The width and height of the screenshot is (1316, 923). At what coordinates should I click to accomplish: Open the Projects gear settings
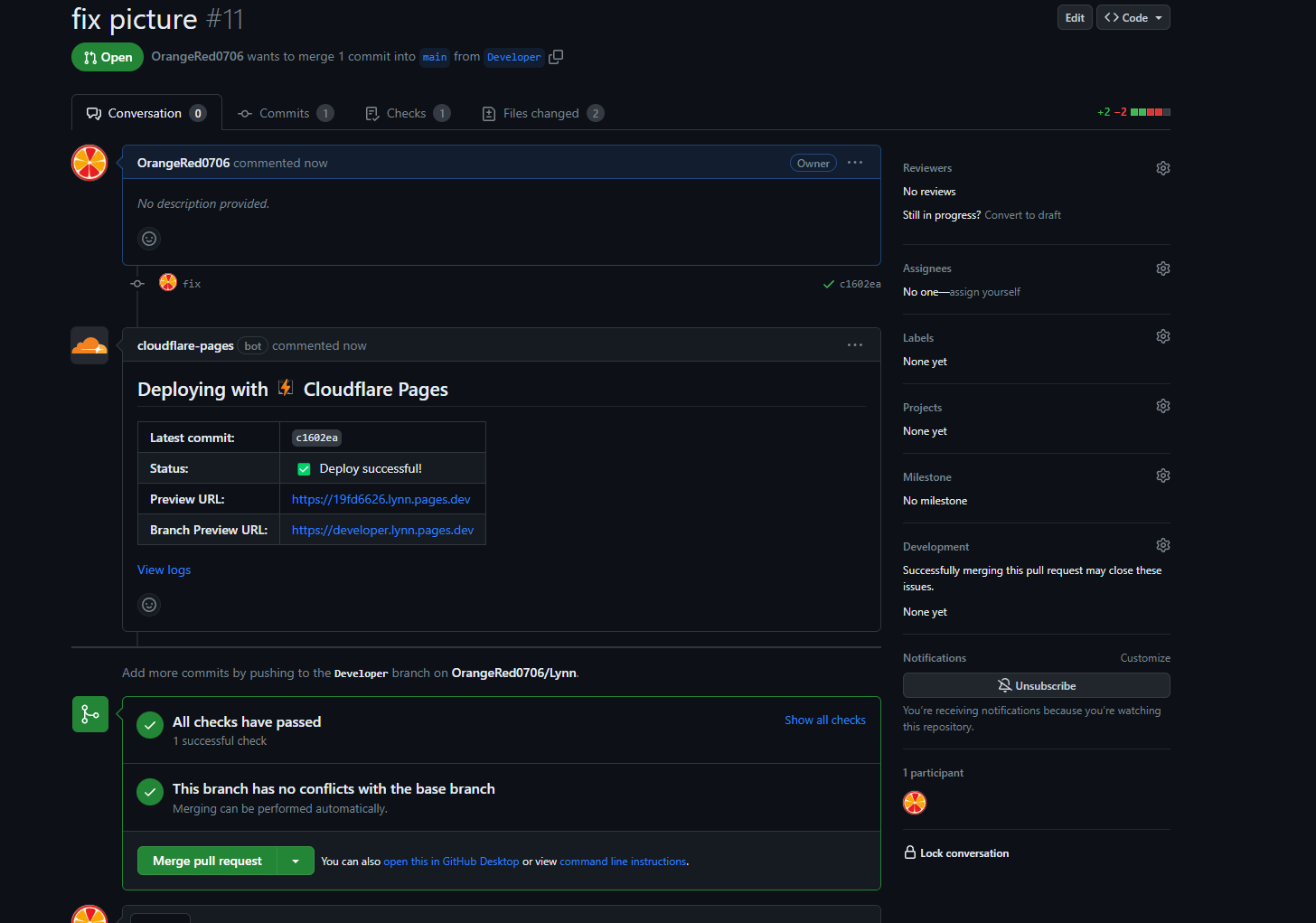1162,406
